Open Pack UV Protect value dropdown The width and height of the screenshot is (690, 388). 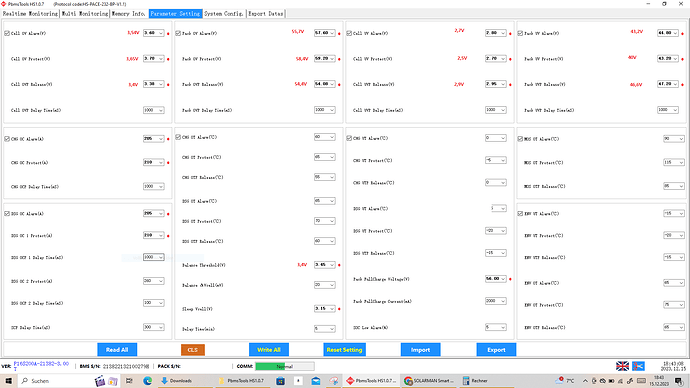(x=668, y=59)
